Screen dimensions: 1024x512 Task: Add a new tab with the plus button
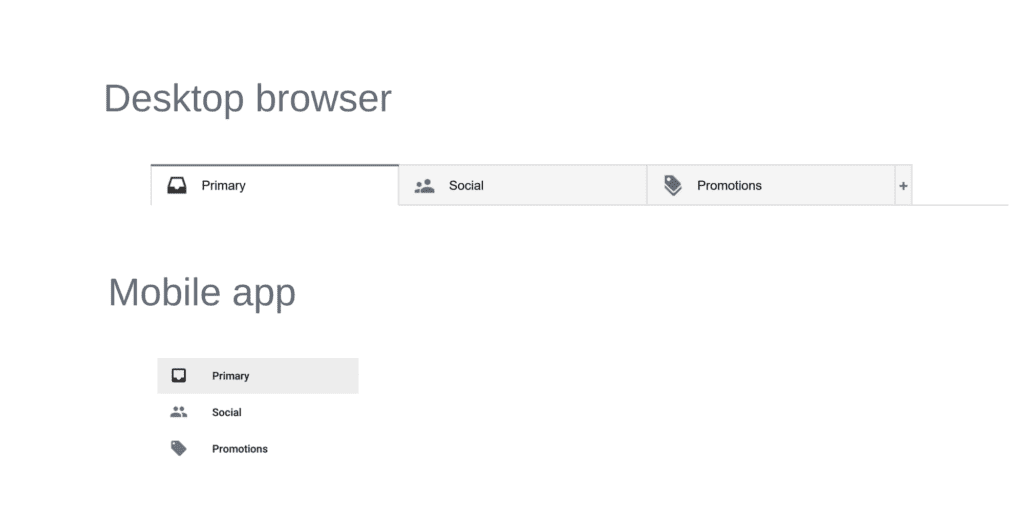pyautogui.click(x=903, y=185)
